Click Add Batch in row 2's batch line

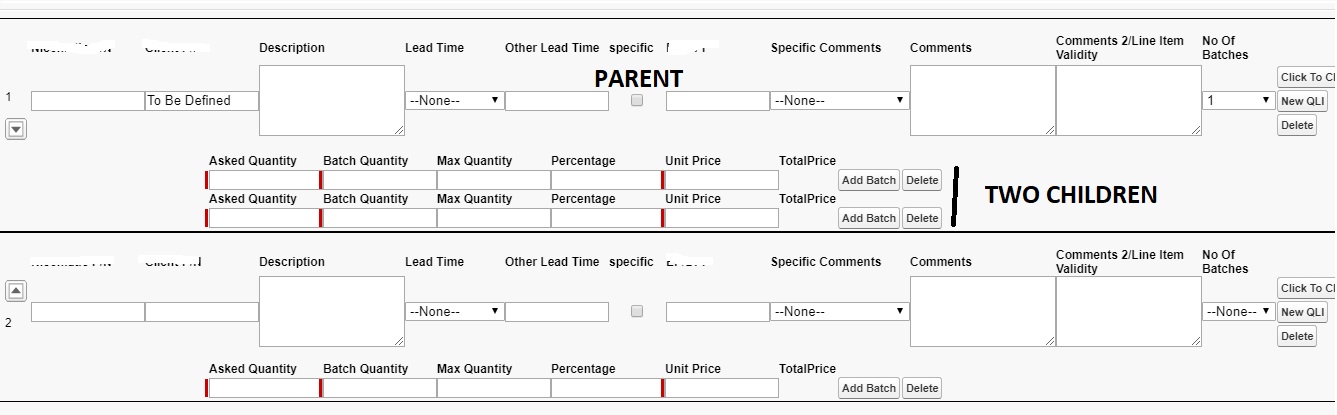click(868, 388)
